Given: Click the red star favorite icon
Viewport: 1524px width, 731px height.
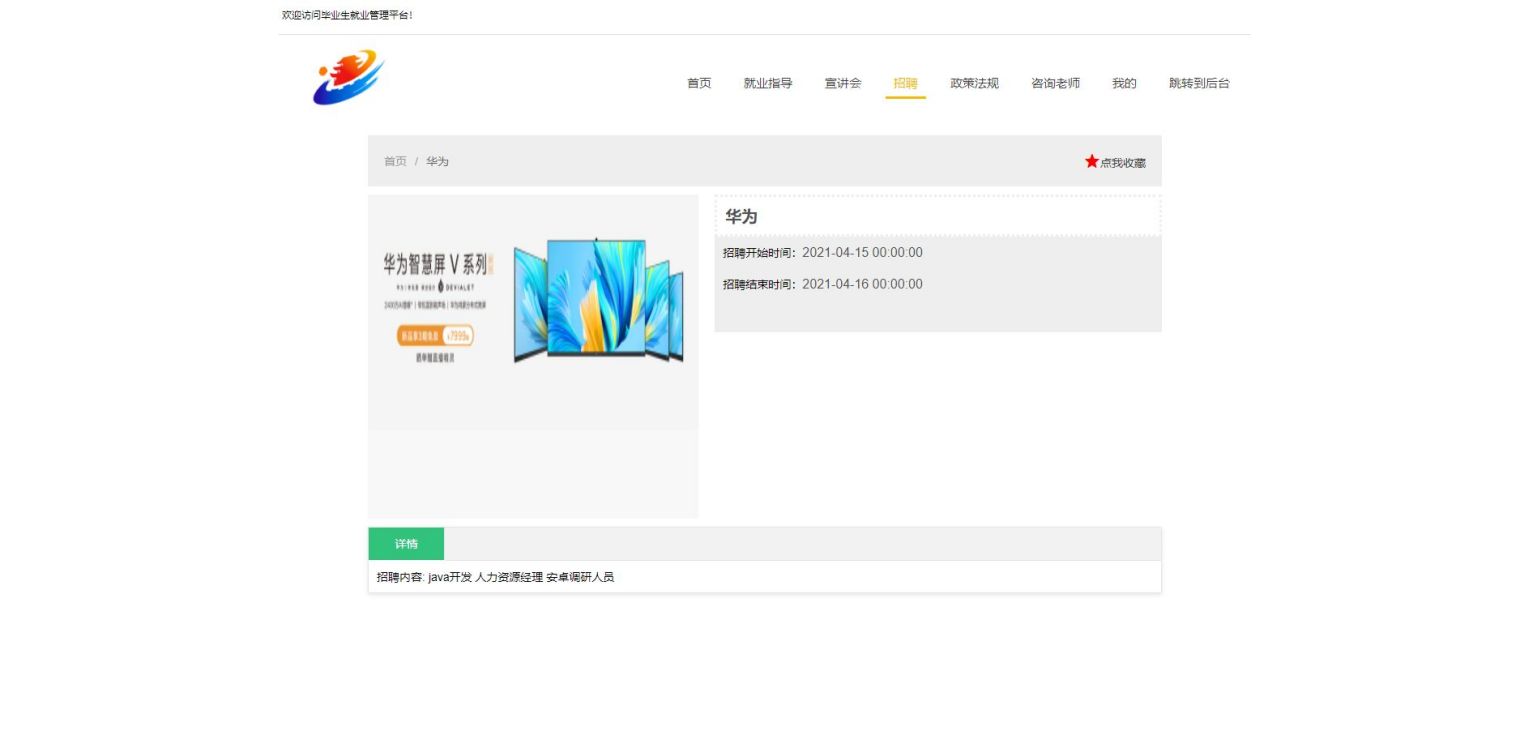Looking at the screenshot, I should coord(1091,161).
